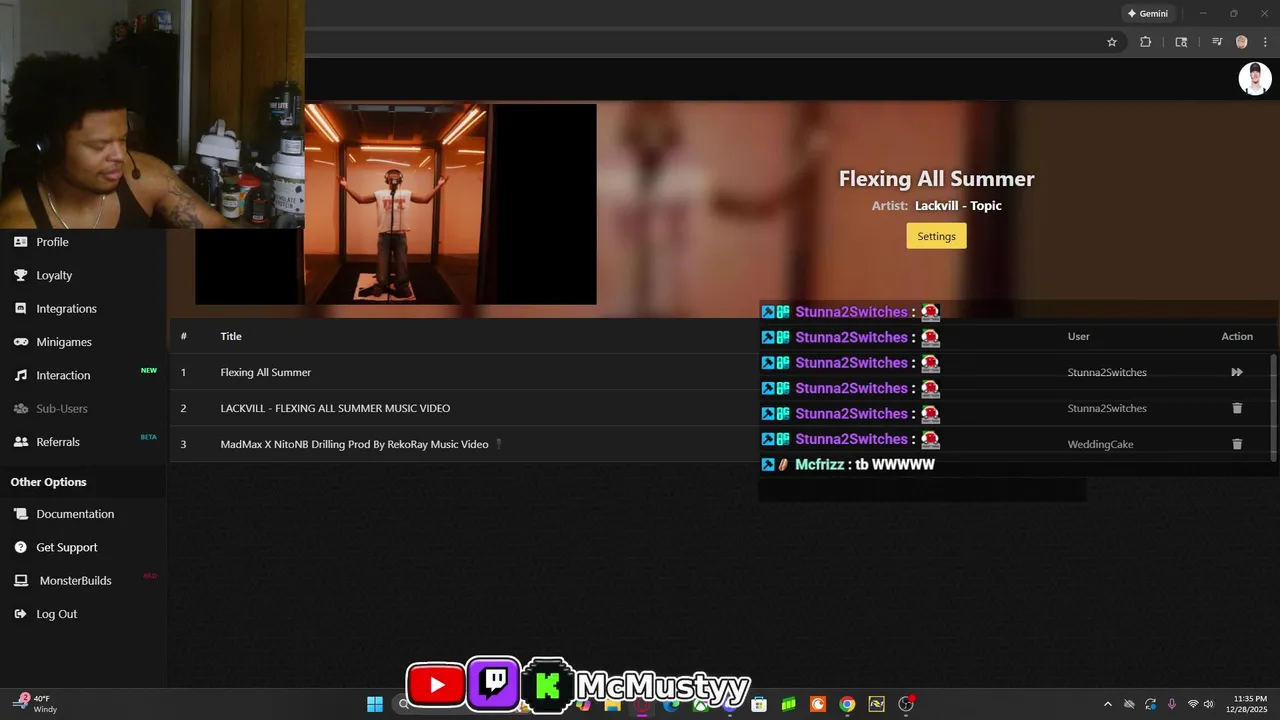Open the dashboard user avatar menu
This screenshot has height=720, width=1280.
[x=1255, y=79]
